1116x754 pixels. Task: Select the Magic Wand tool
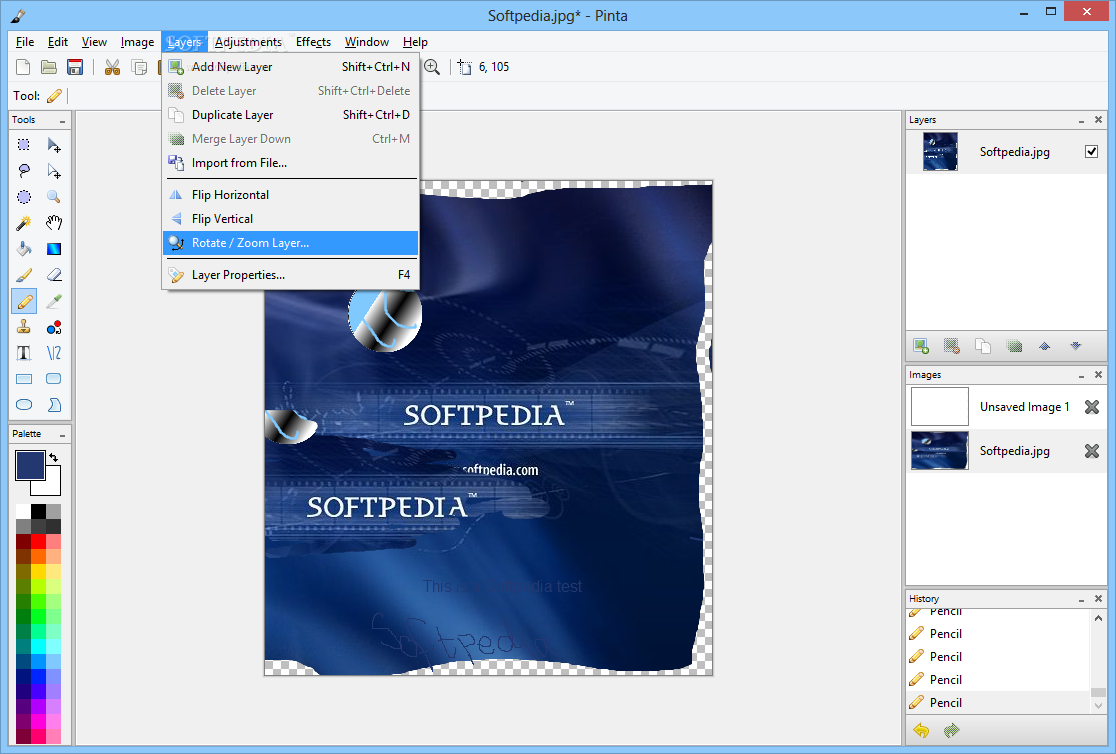(x=23, y=223)
